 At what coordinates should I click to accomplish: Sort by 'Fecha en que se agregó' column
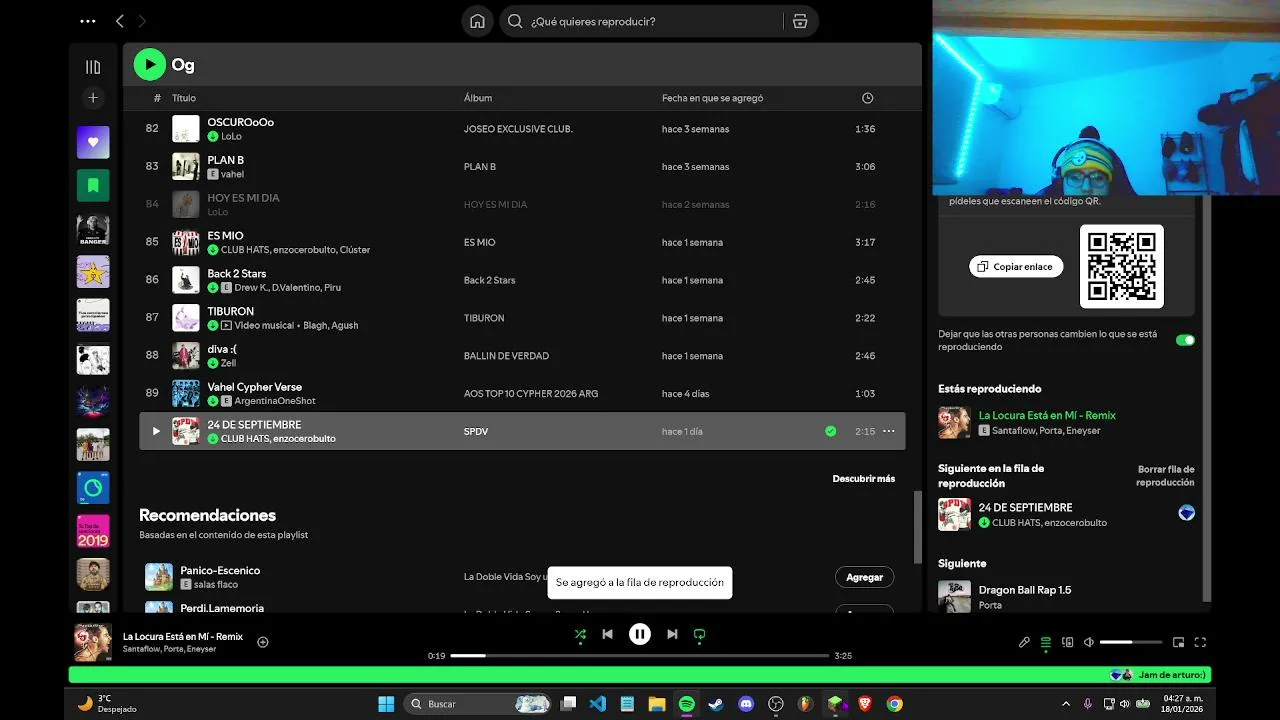click(712, 98)
